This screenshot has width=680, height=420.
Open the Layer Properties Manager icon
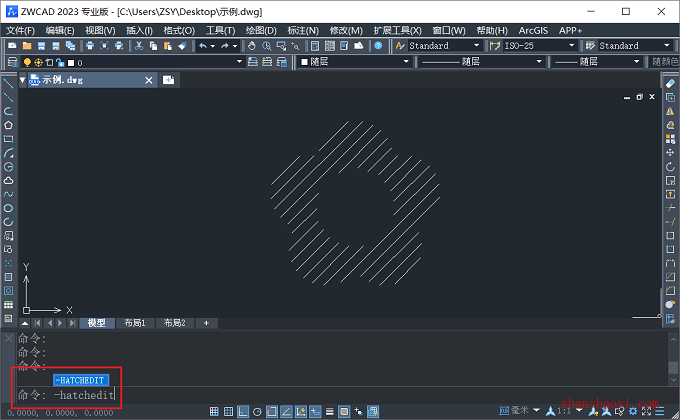[13, 62]
